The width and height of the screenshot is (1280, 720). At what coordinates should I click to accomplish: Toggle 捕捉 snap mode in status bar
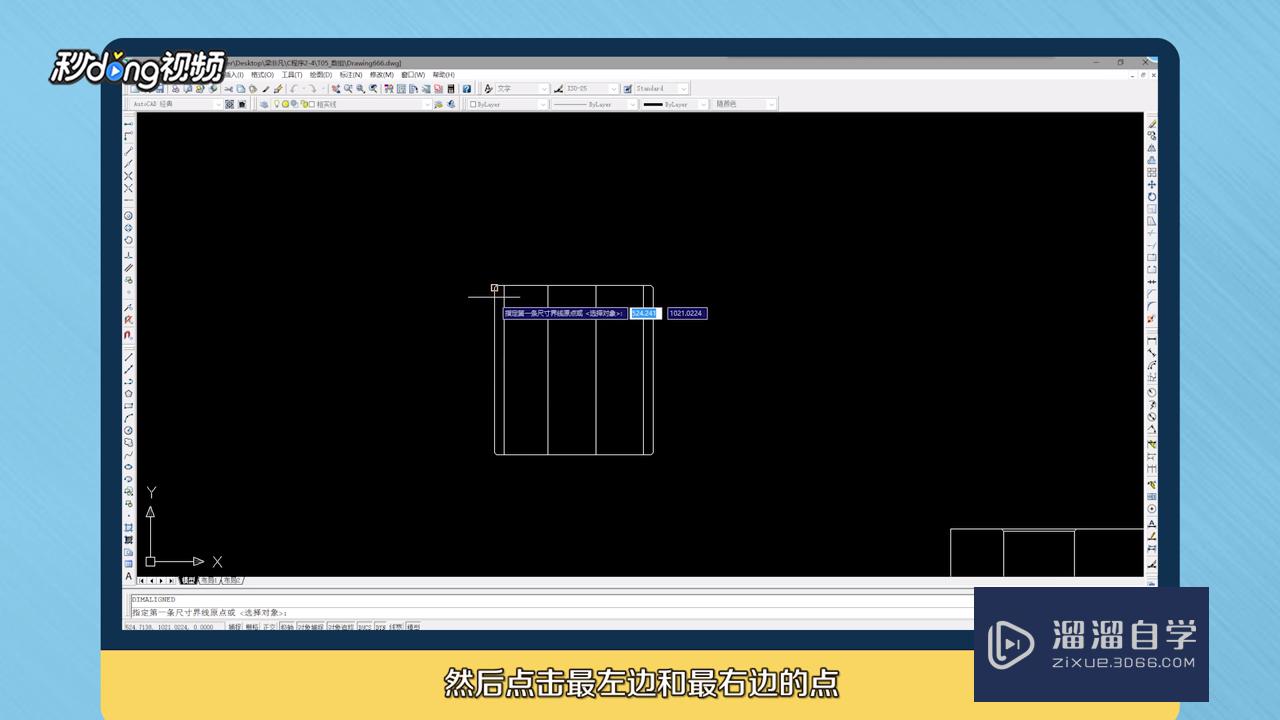coord(235,626)
